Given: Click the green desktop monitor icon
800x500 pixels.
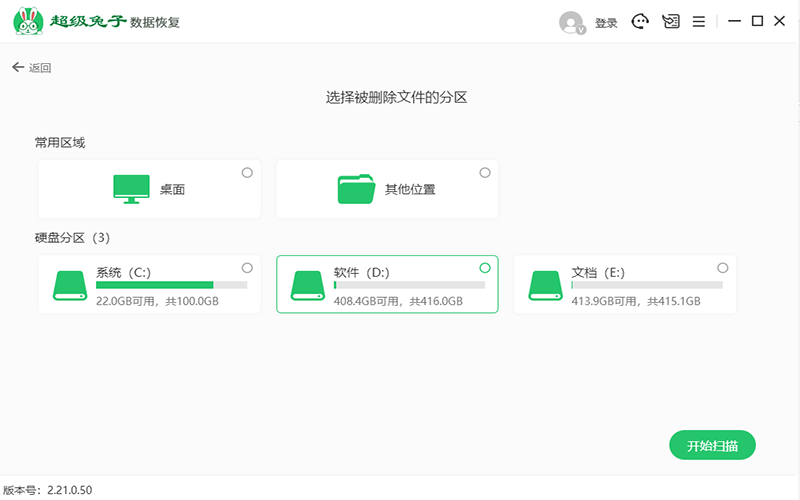Looking at the screenshot, I should point(131,189).
